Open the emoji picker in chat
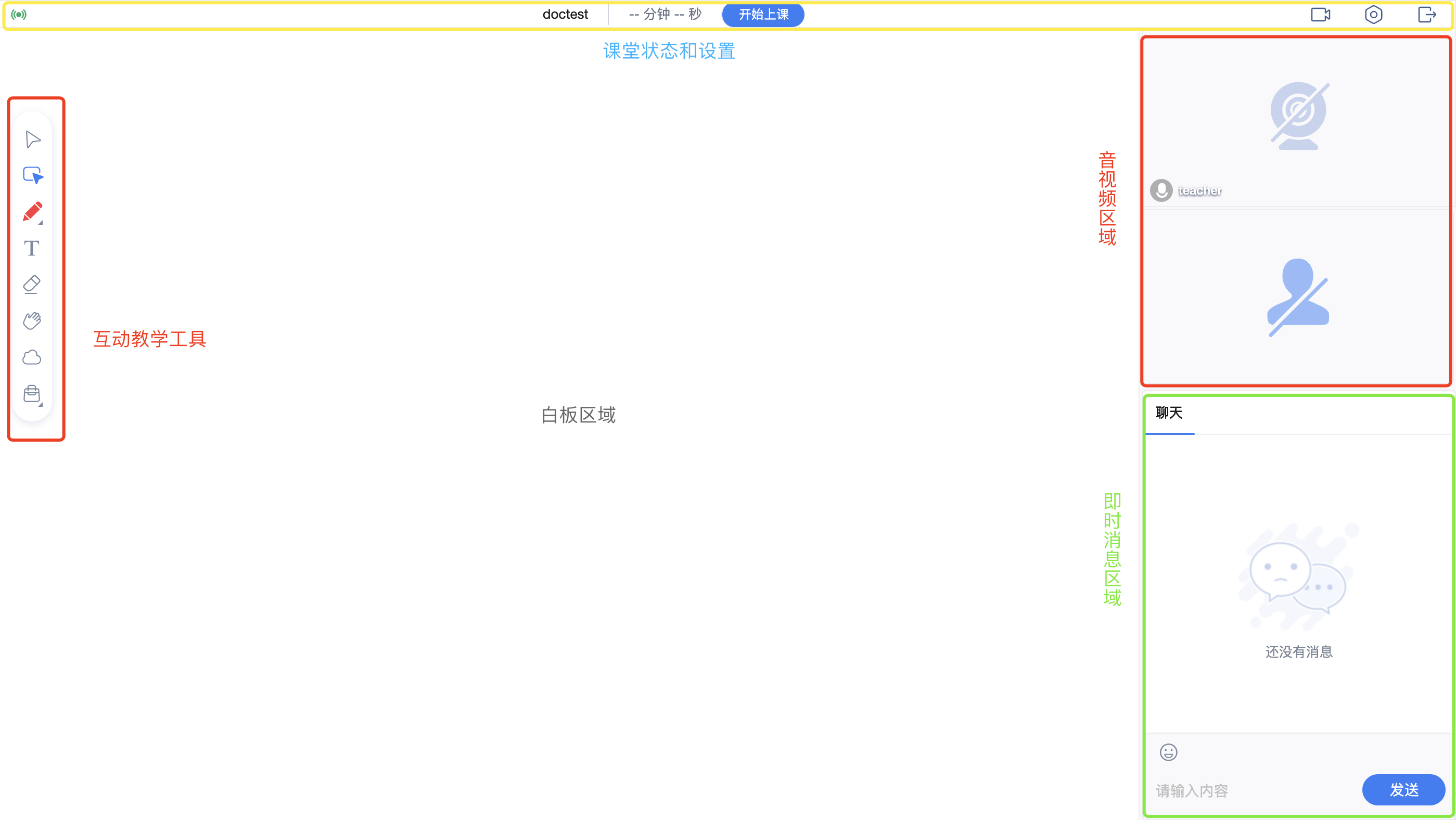The width and height of the screenshot is (1456, 820). tap(1168, 752)
